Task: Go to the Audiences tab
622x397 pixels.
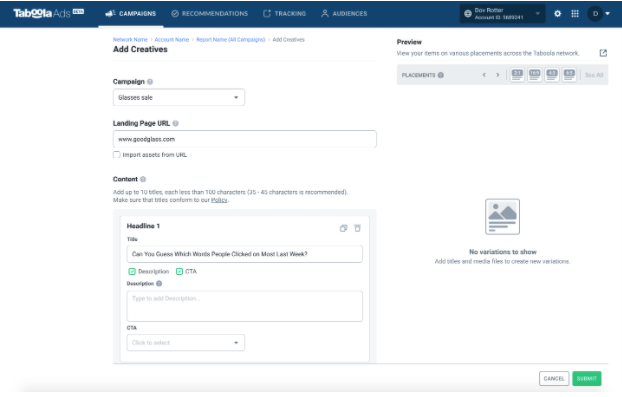Action: click(x=344, y=13)
